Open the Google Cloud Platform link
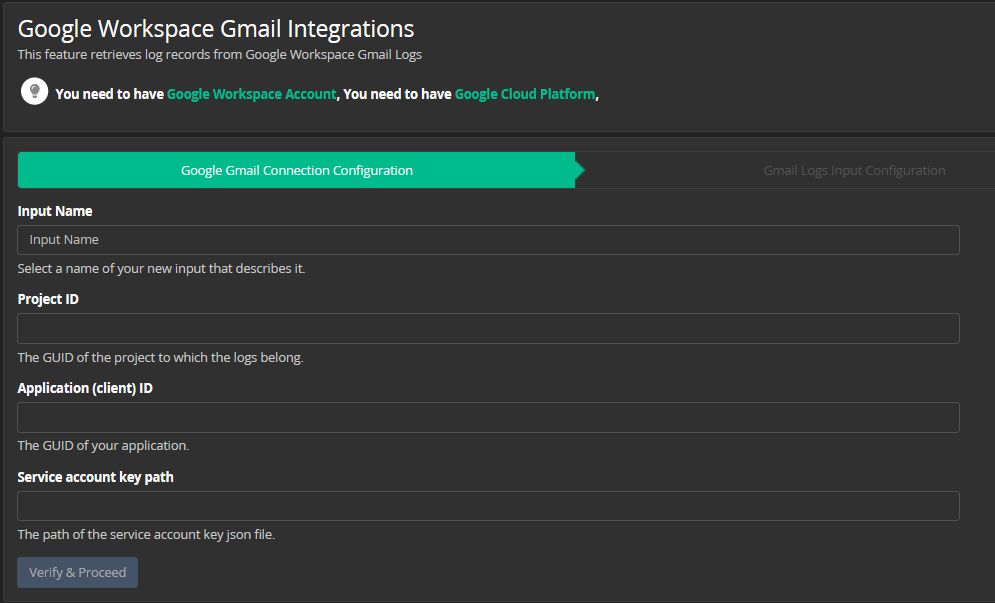 (525, 94)
